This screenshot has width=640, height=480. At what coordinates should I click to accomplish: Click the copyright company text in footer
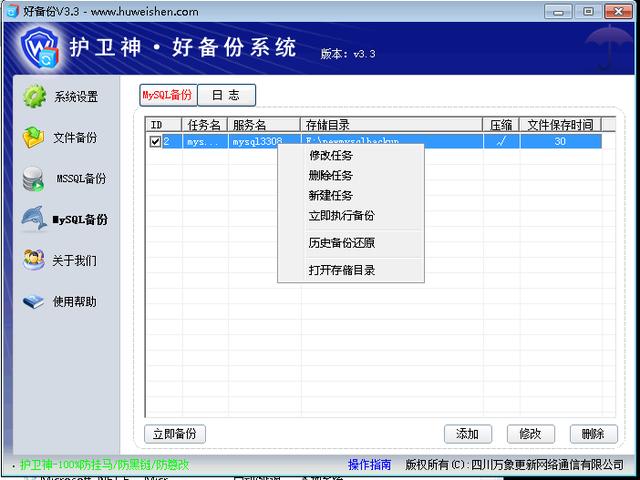(514, 464)
